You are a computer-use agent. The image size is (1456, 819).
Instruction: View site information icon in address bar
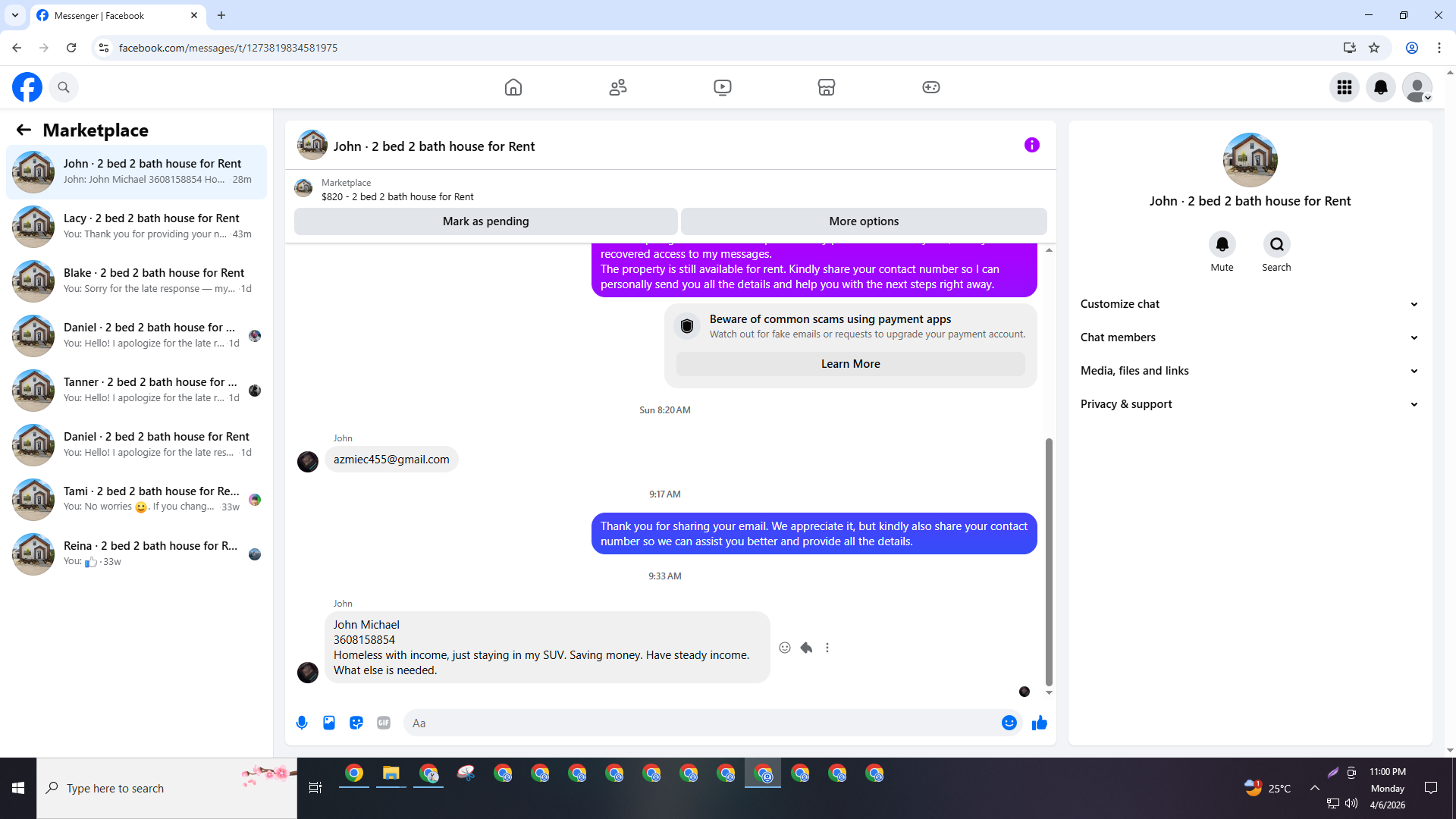[x=104, y=48]
